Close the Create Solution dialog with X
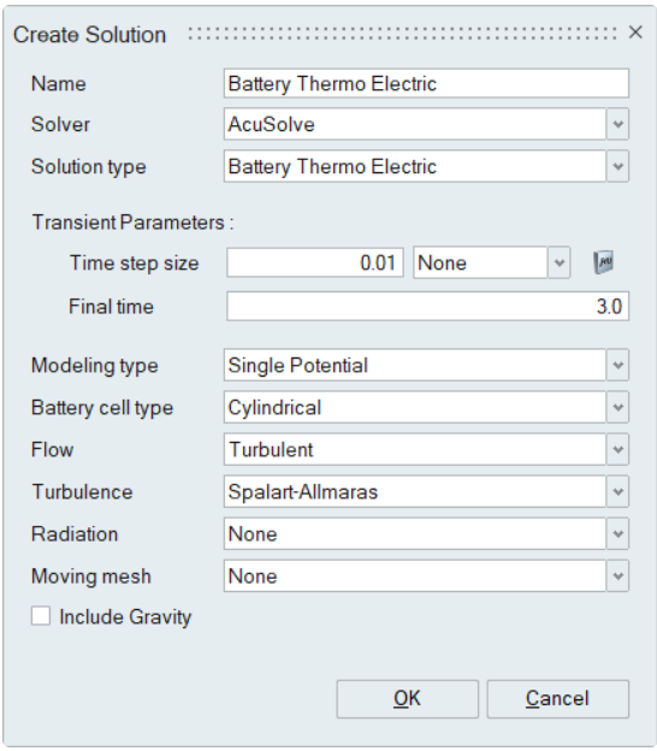This screenshot has height=751, width=657. tap(635, 33)
